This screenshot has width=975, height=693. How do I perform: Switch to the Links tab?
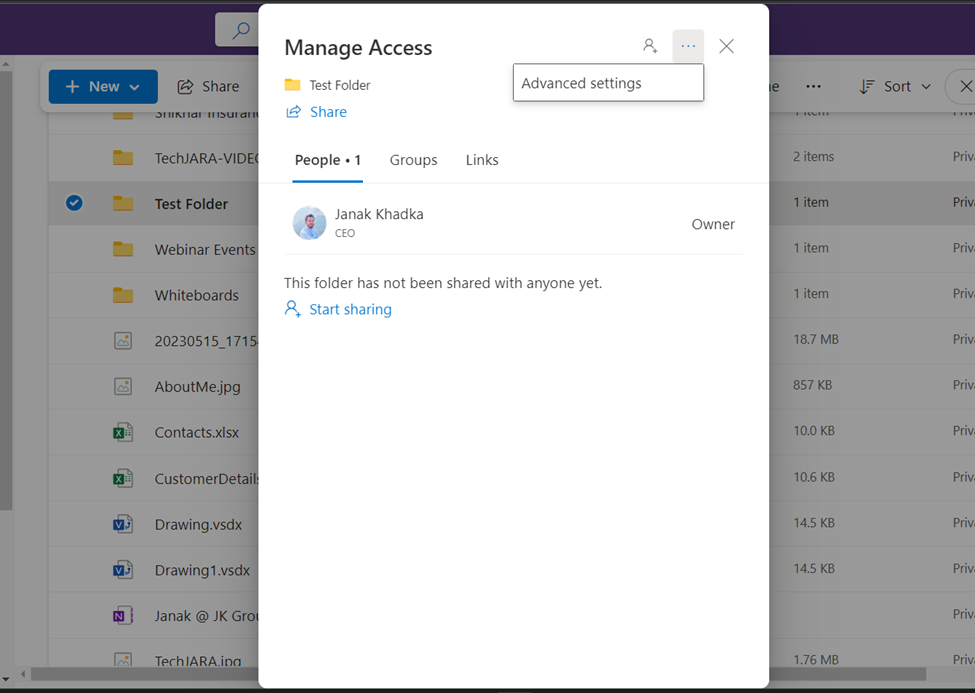pyautogui.click(x=482, y=160)
